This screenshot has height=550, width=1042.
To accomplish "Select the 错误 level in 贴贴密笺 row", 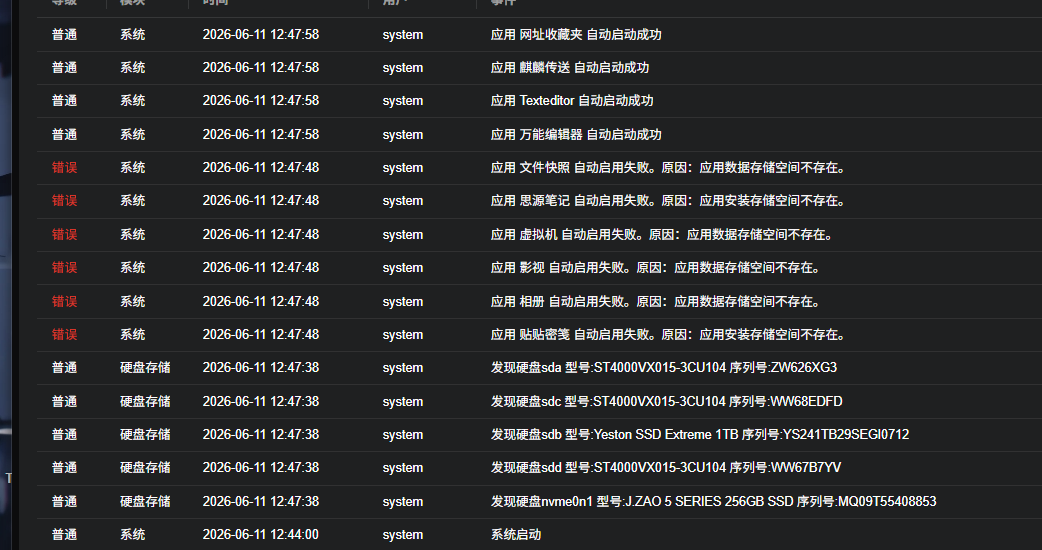I will 64,335.
